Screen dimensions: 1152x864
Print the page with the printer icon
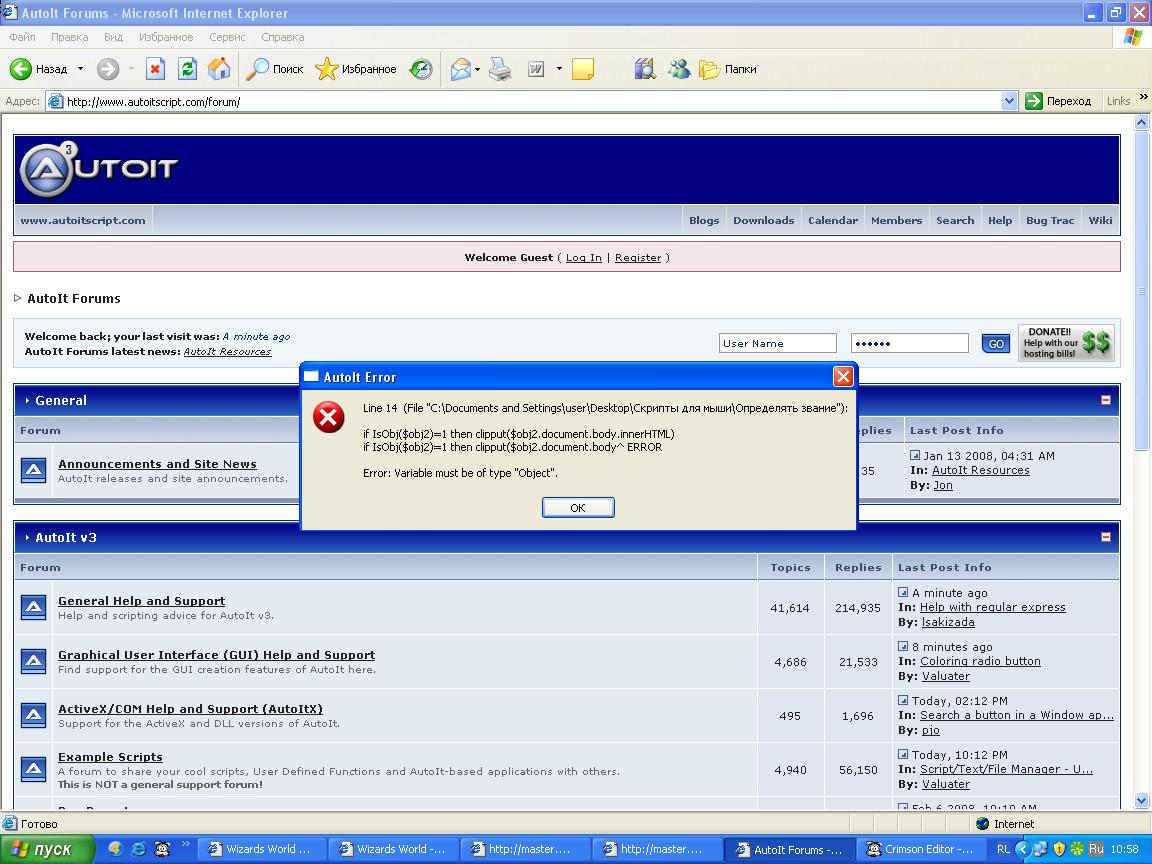501,68
